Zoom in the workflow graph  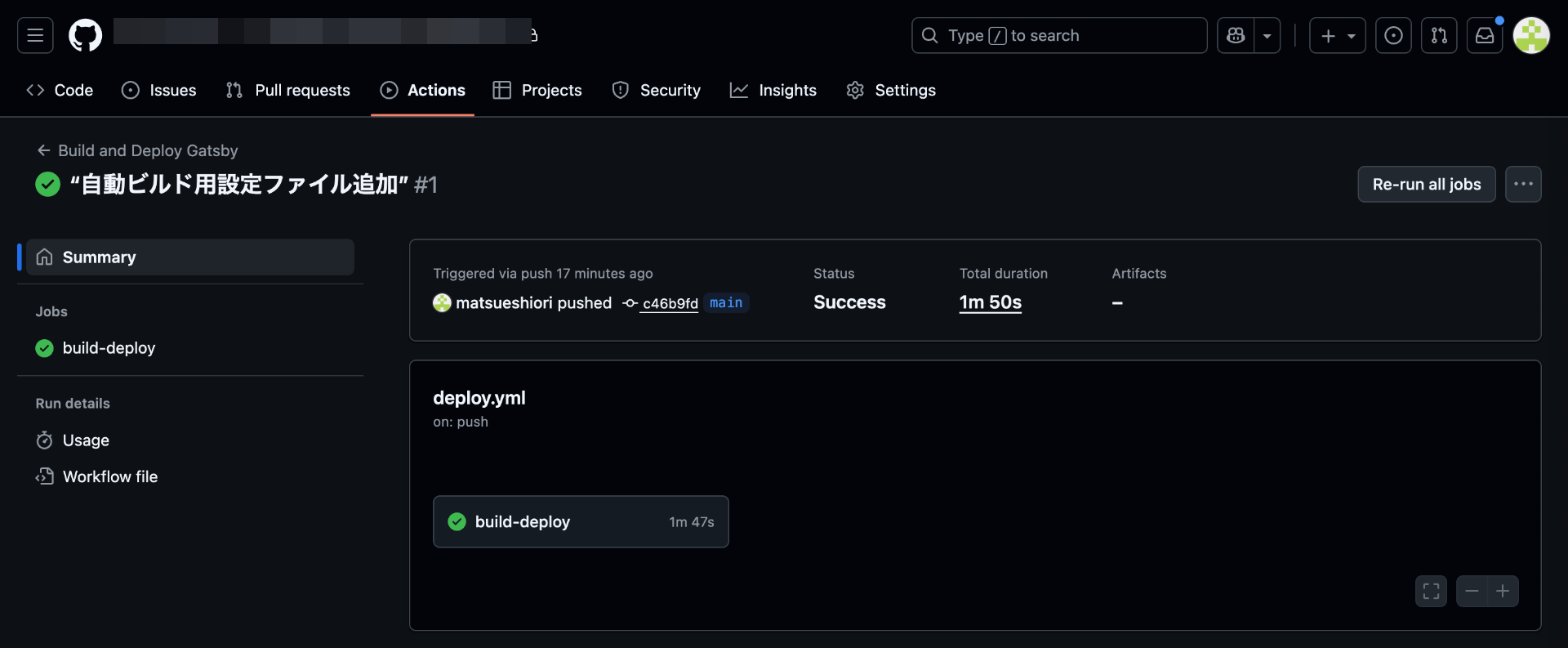coord(1503,591)
